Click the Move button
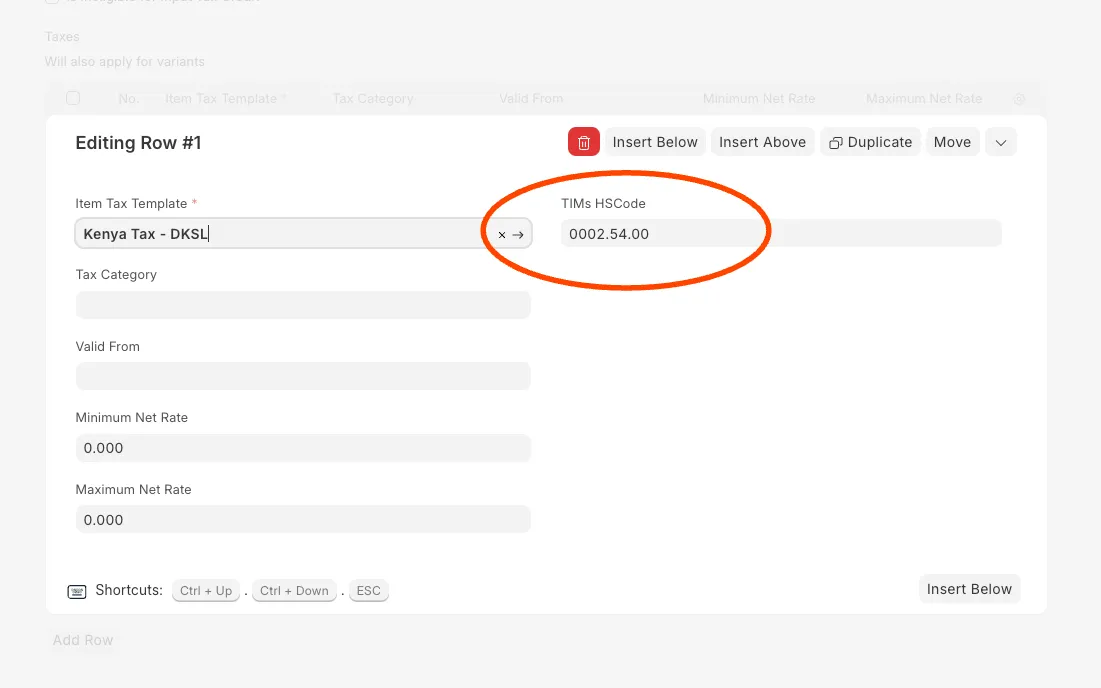The height and width of the screenshot is (688, 1101). 952,142
